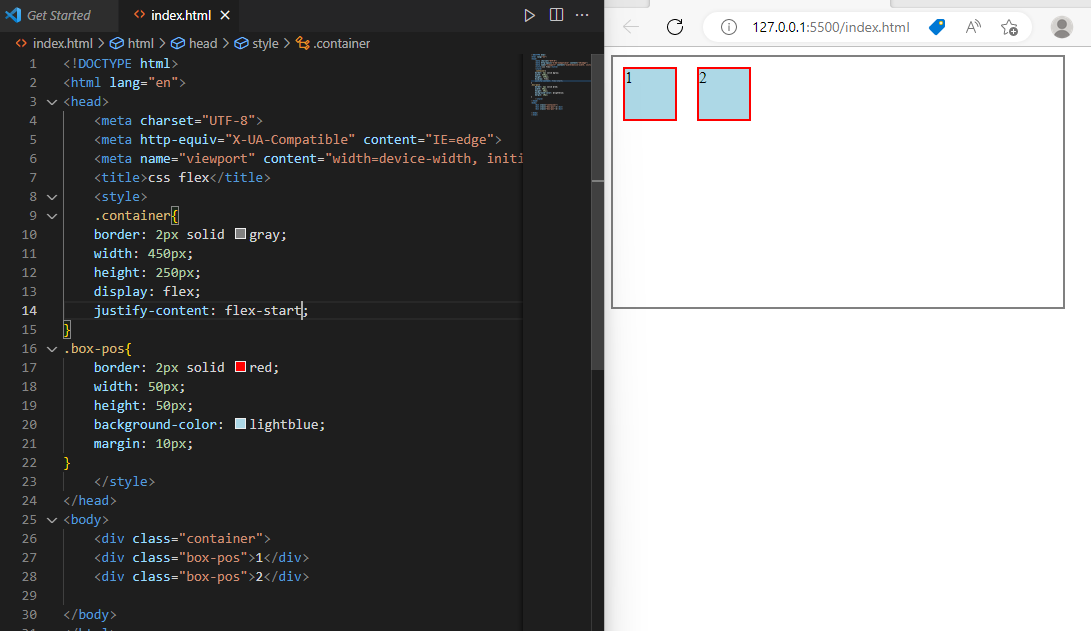Open the editor More Actions ellipsis menu

click(x=582, y=15)
